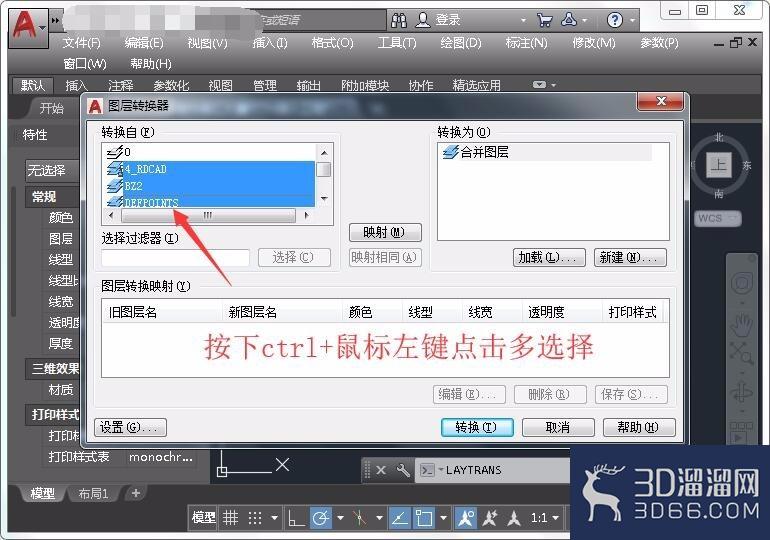
Task: Open the 绘图(D) menu
Action: (461, 43)
